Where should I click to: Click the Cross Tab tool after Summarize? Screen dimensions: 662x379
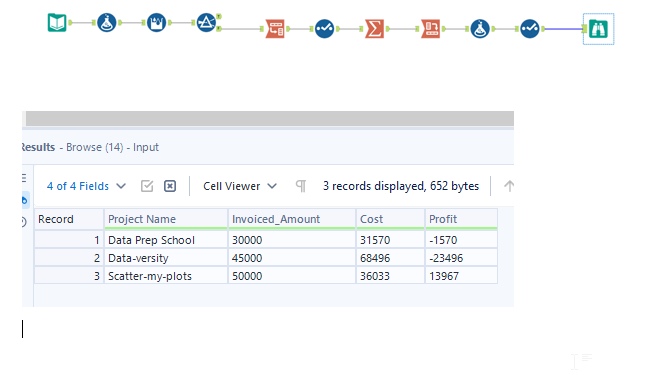[x=431, y=29]
